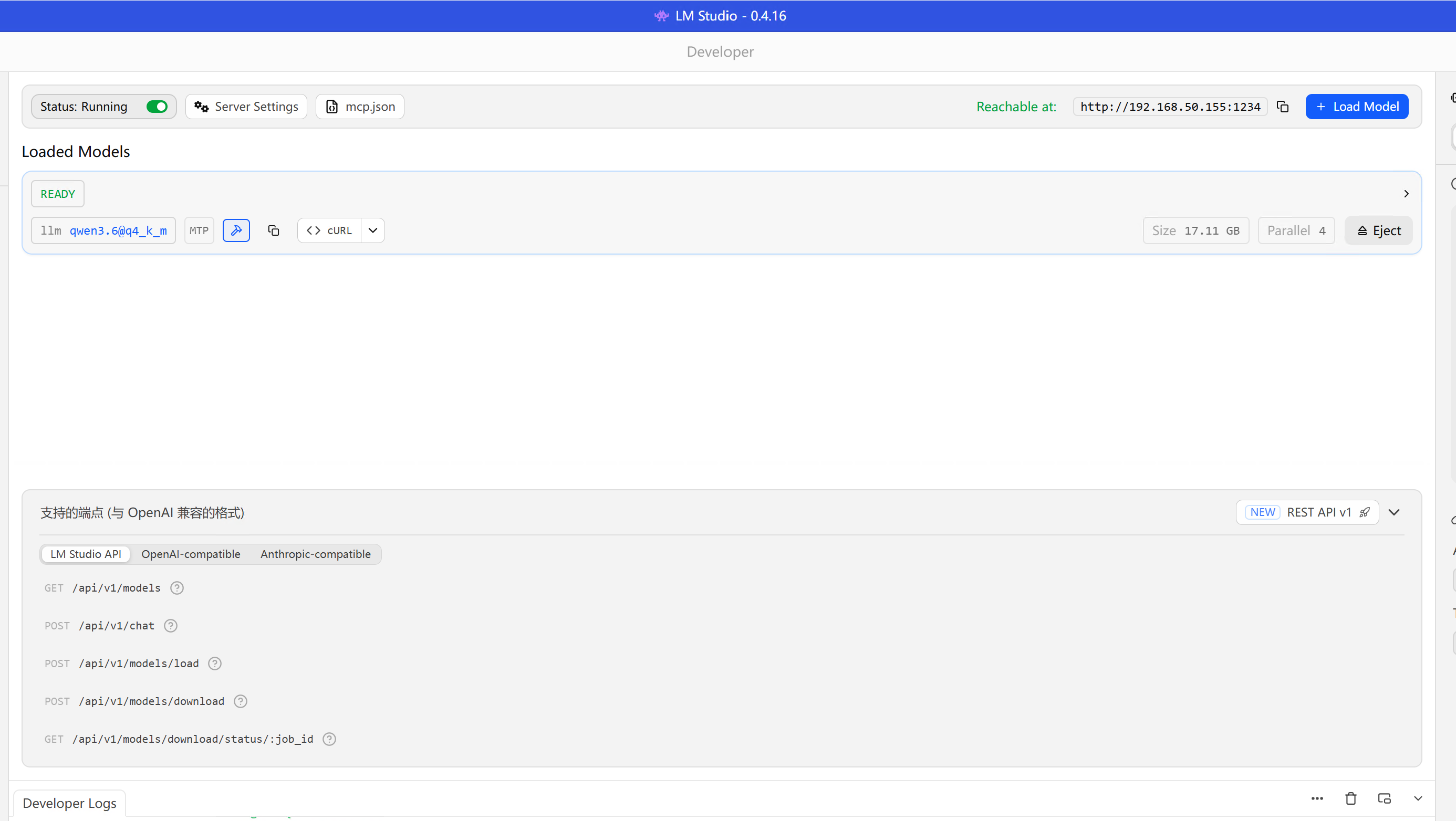Screen dimensions: 1456x821
Task: Open the mcp.json file button
Action: click(x=359, y=107)
